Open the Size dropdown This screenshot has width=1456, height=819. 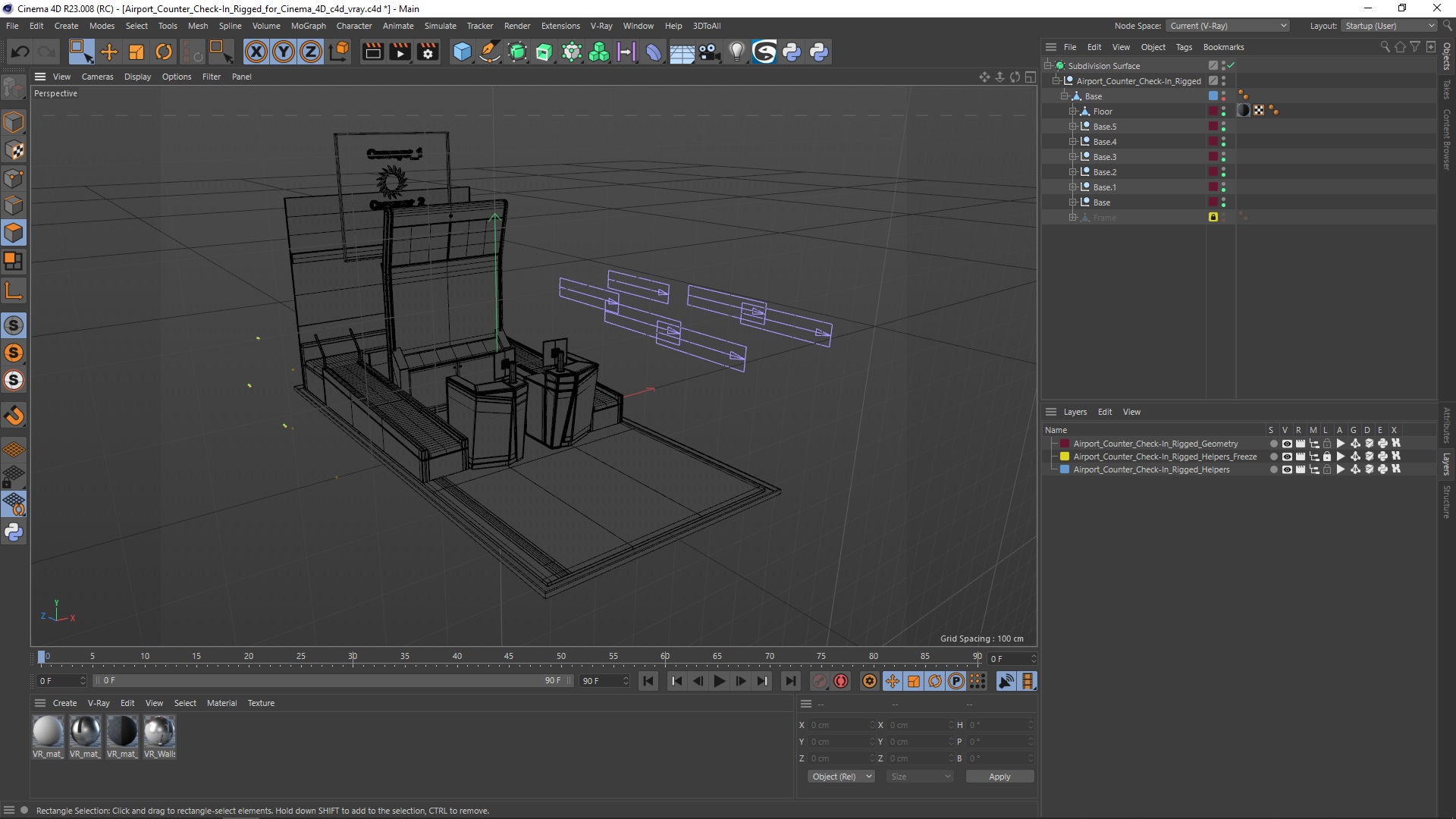[x=920, y=777]
